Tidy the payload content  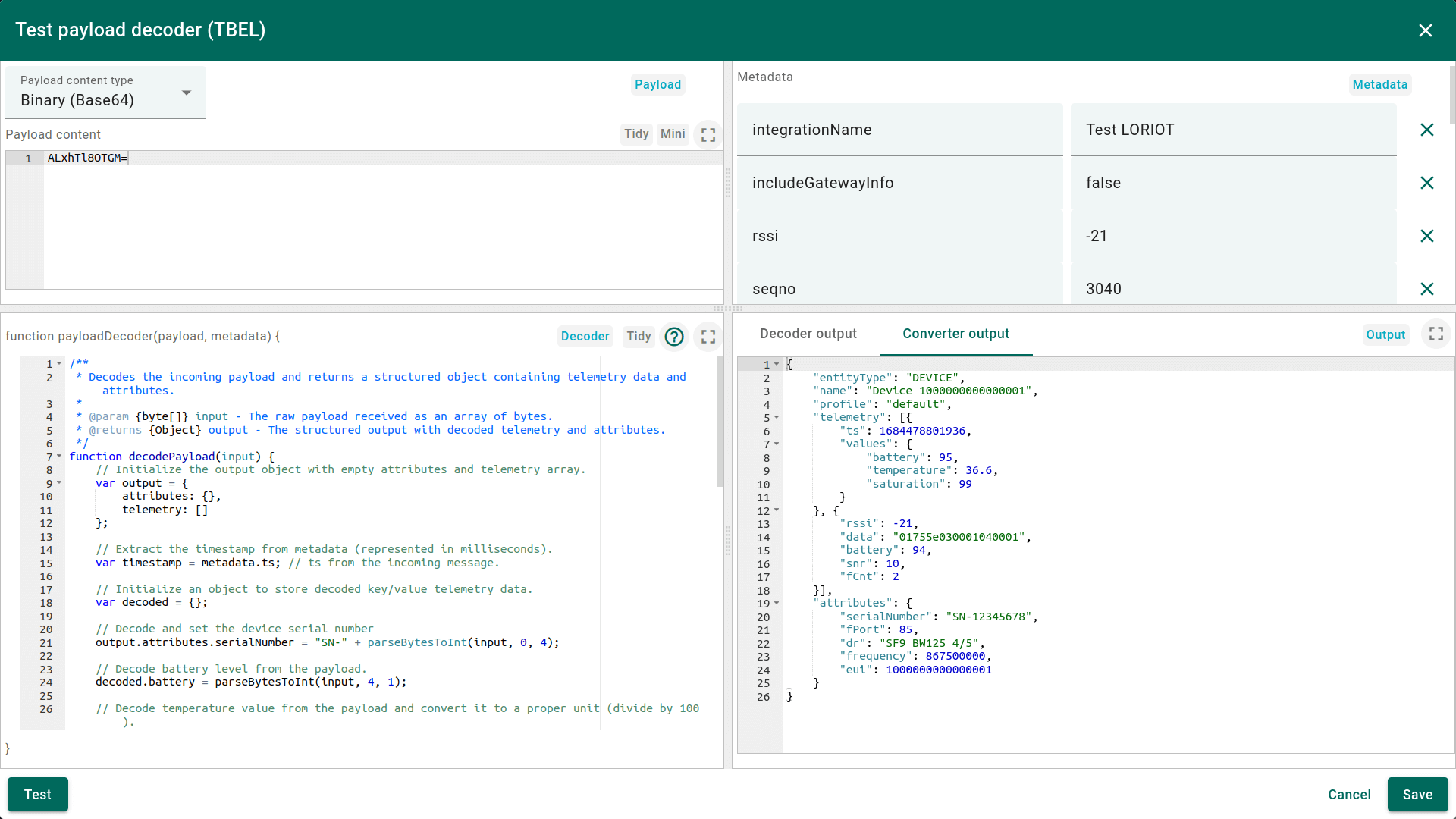635,134
